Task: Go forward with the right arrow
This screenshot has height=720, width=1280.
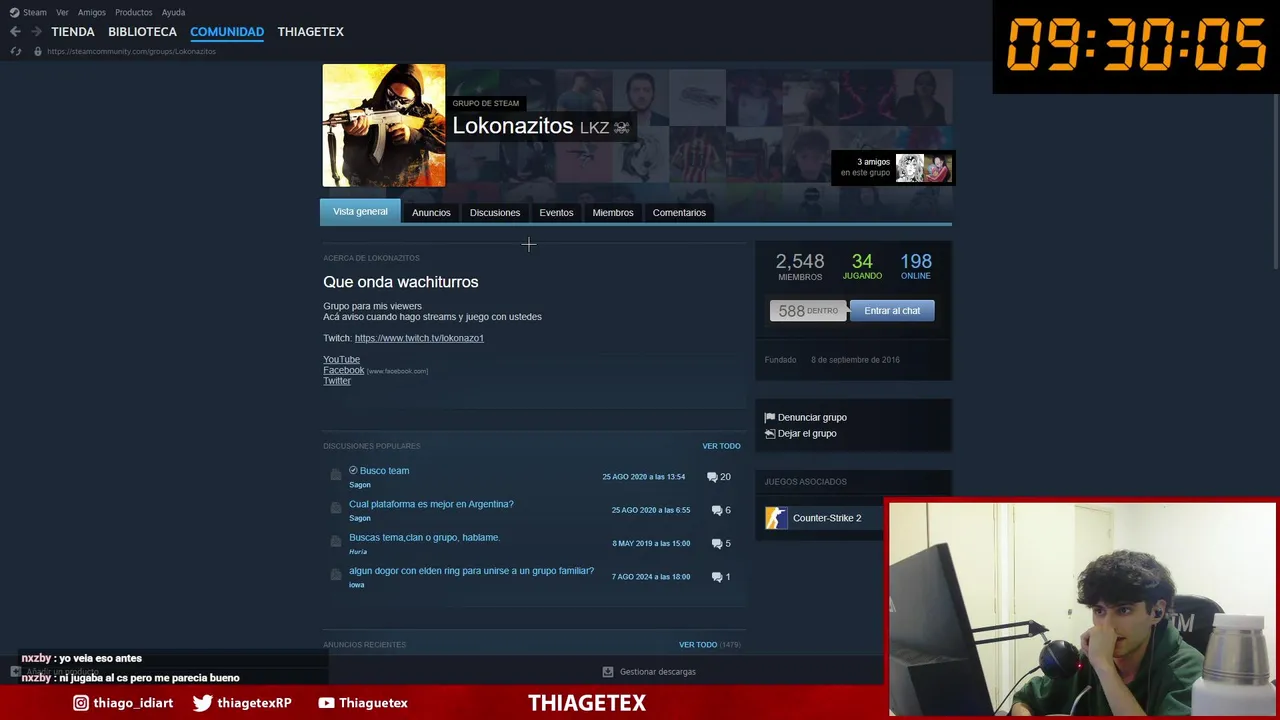Action: pyautogui.click(x=36, y=32)
